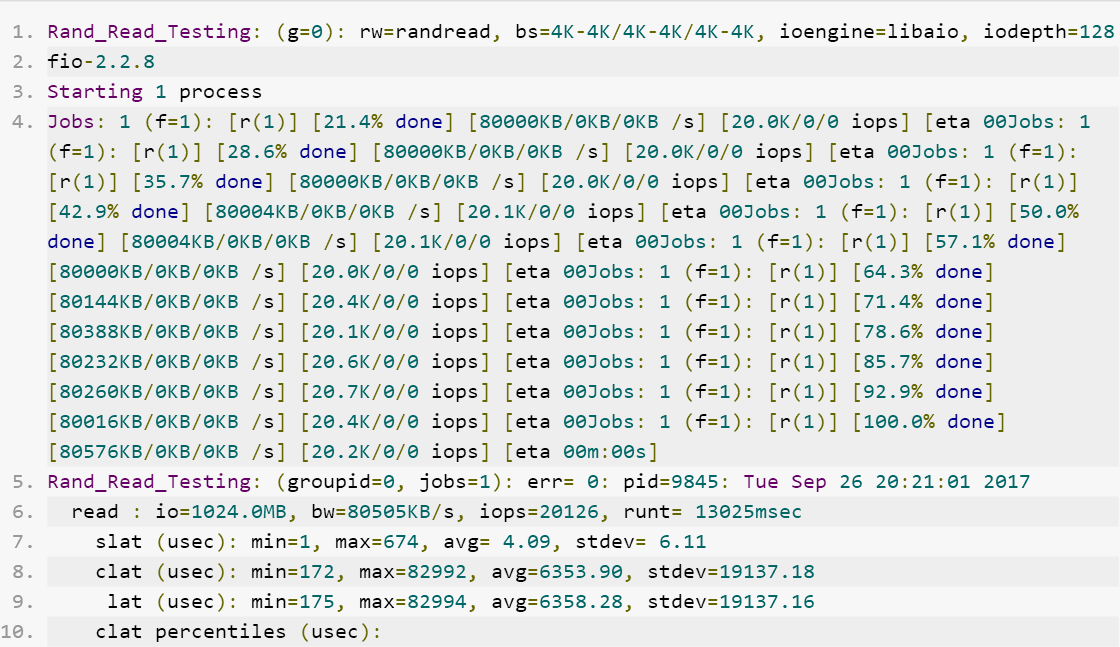1120x647 pixels.
Task: Click the 'Rand_Read_Testing' label on line 1
Action: tap(149, 32)
